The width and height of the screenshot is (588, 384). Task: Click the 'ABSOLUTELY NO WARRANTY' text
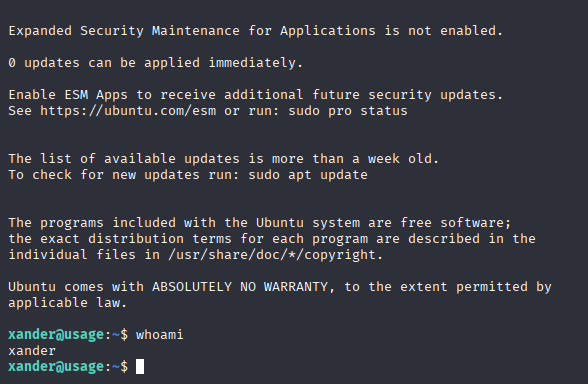point(240,287)
